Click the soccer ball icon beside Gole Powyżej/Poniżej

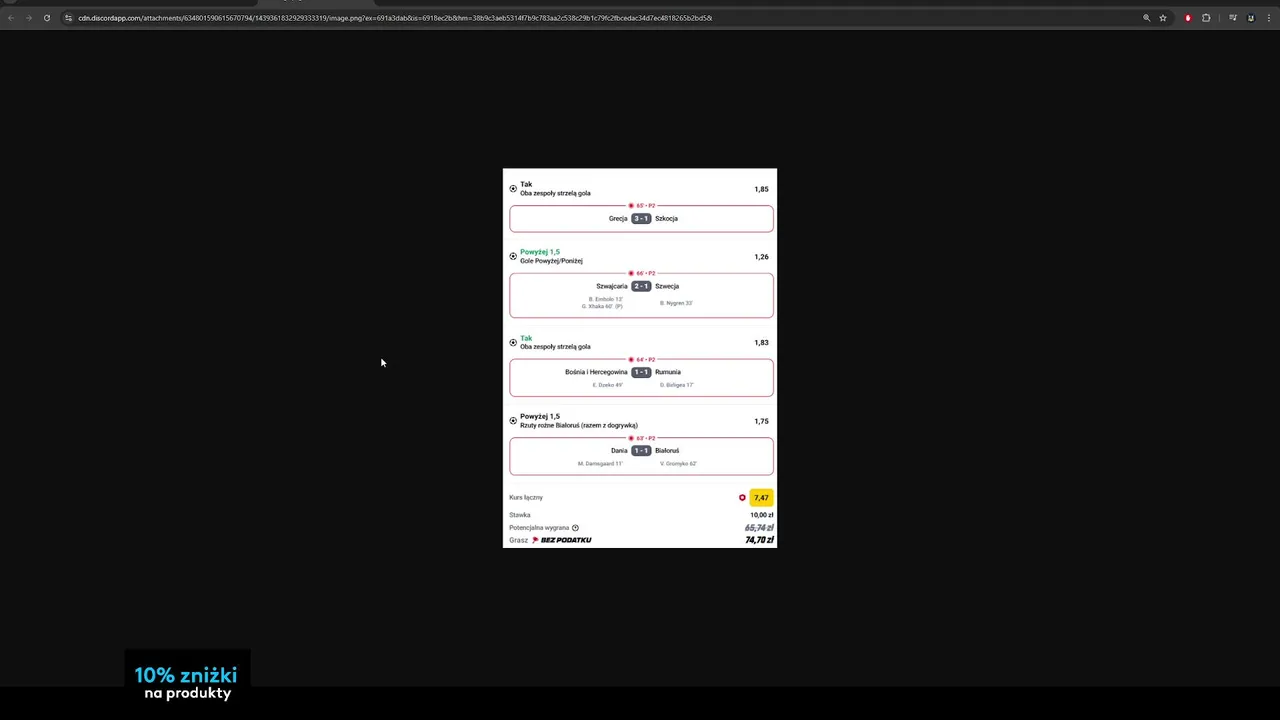tap(513, 256)
